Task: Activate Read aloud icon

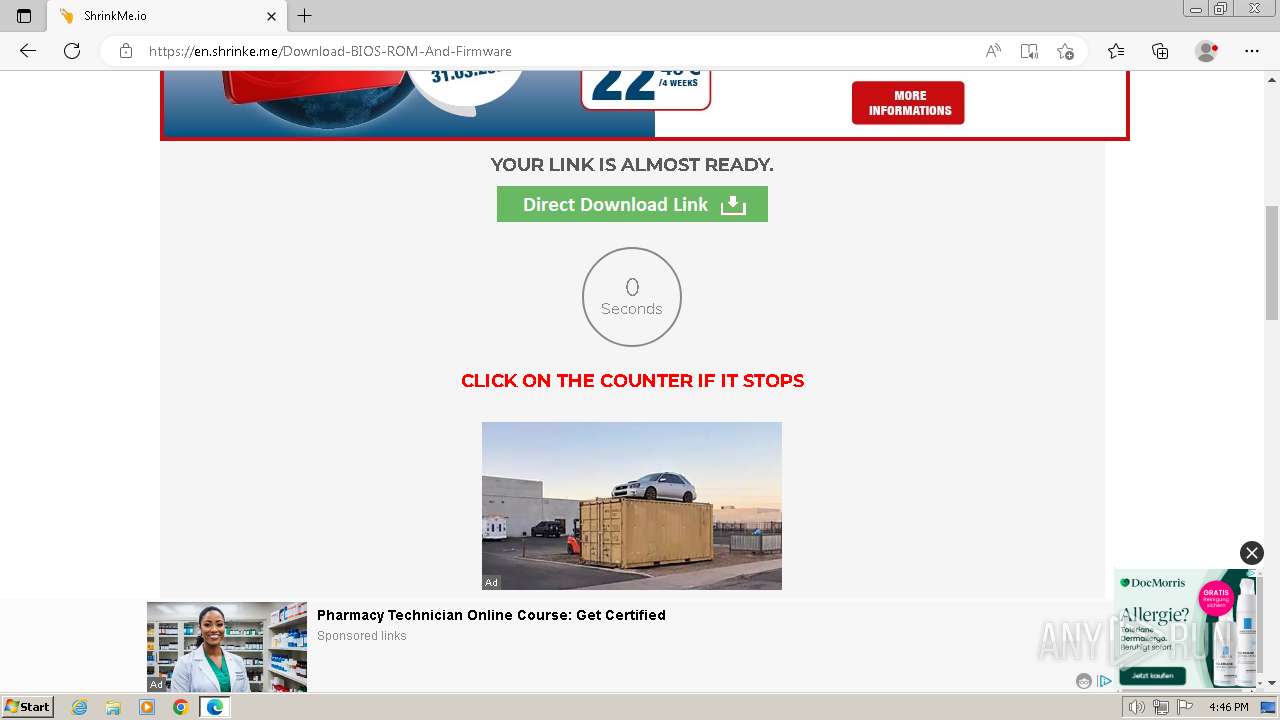Action: point(993,51)
